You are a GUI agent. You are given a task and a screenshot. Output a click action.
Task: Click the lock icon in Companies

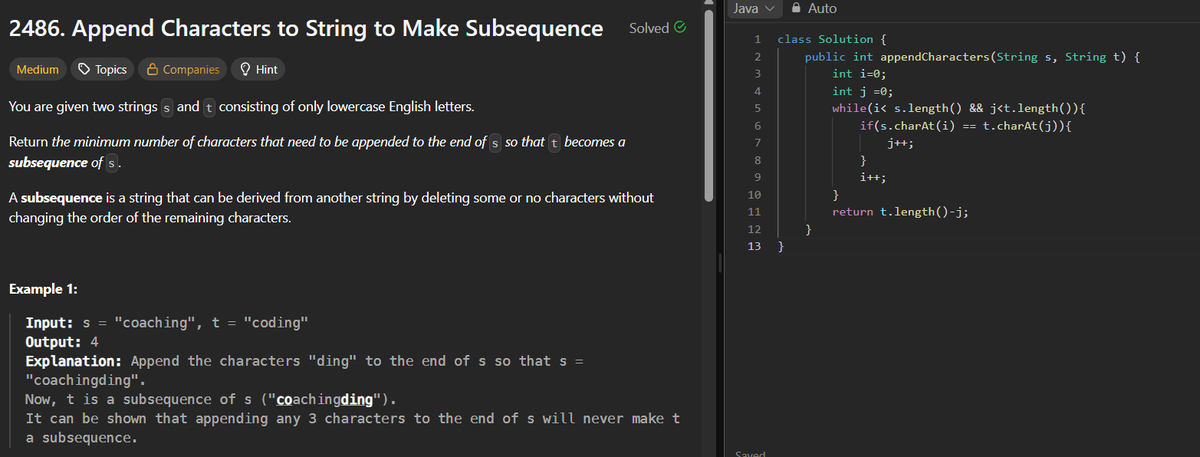[x=151, y=70]
